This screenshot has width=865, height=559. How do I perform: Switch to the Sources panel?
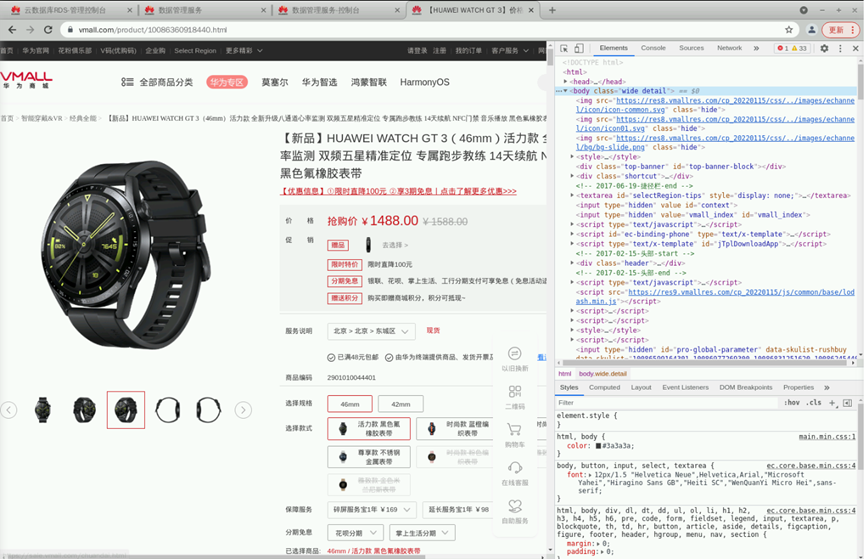click(x=691, y=49)
